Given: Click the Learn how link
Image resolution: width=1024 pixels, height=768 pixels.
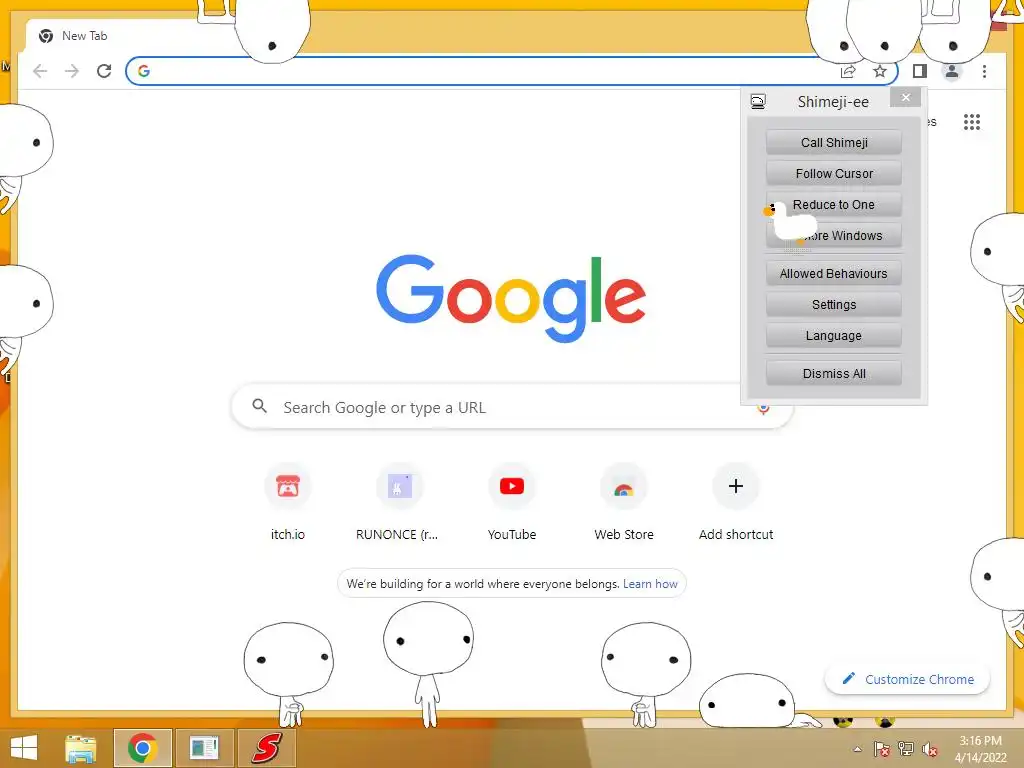Looking at the screenshot, I should click(650, 584).
